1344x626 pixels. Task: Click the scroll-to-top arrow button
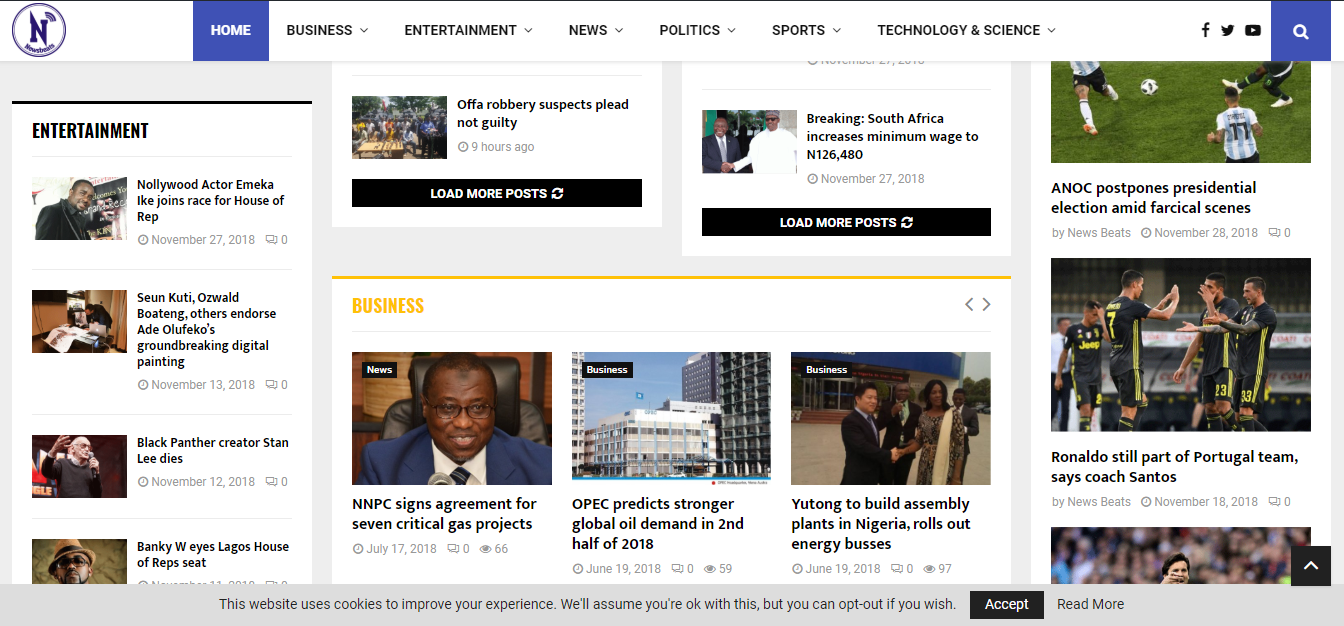click(1310, 565)
